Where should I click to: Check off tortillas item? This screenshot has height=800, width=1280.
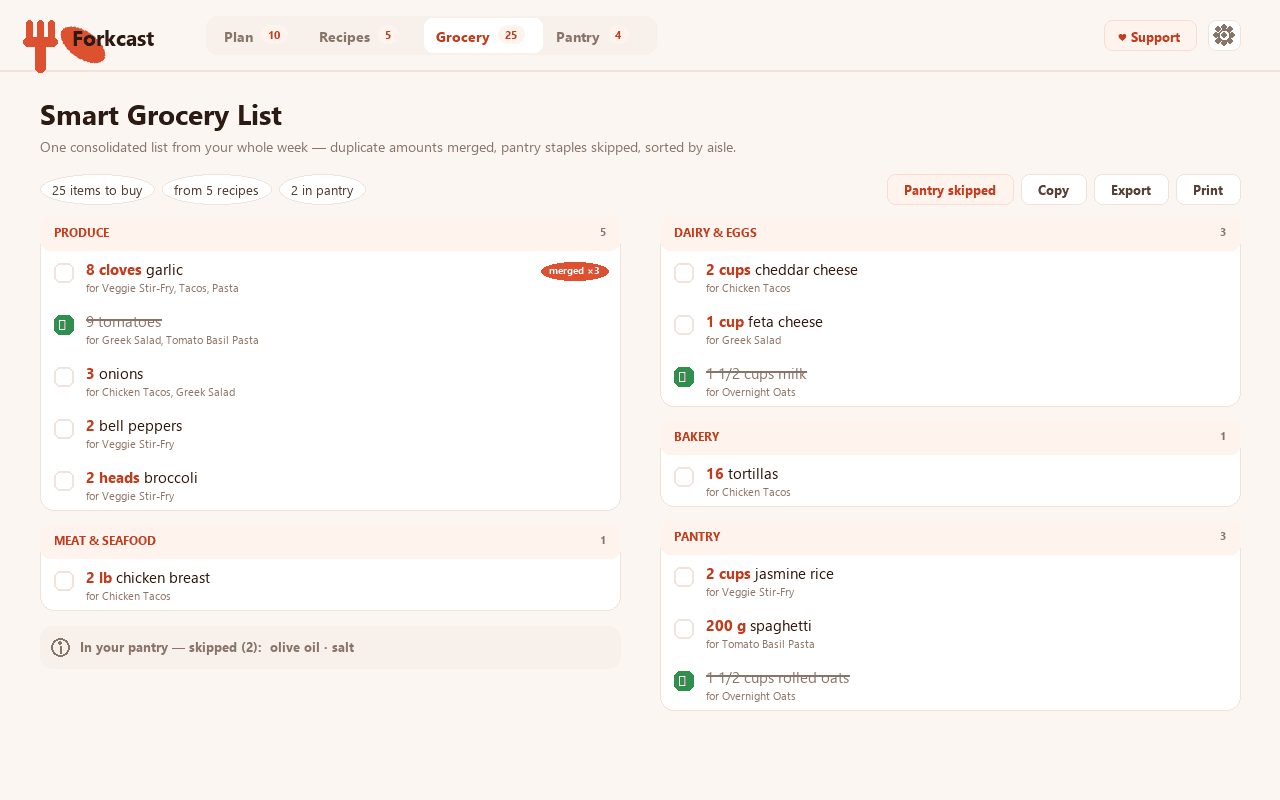click(684, 477)
